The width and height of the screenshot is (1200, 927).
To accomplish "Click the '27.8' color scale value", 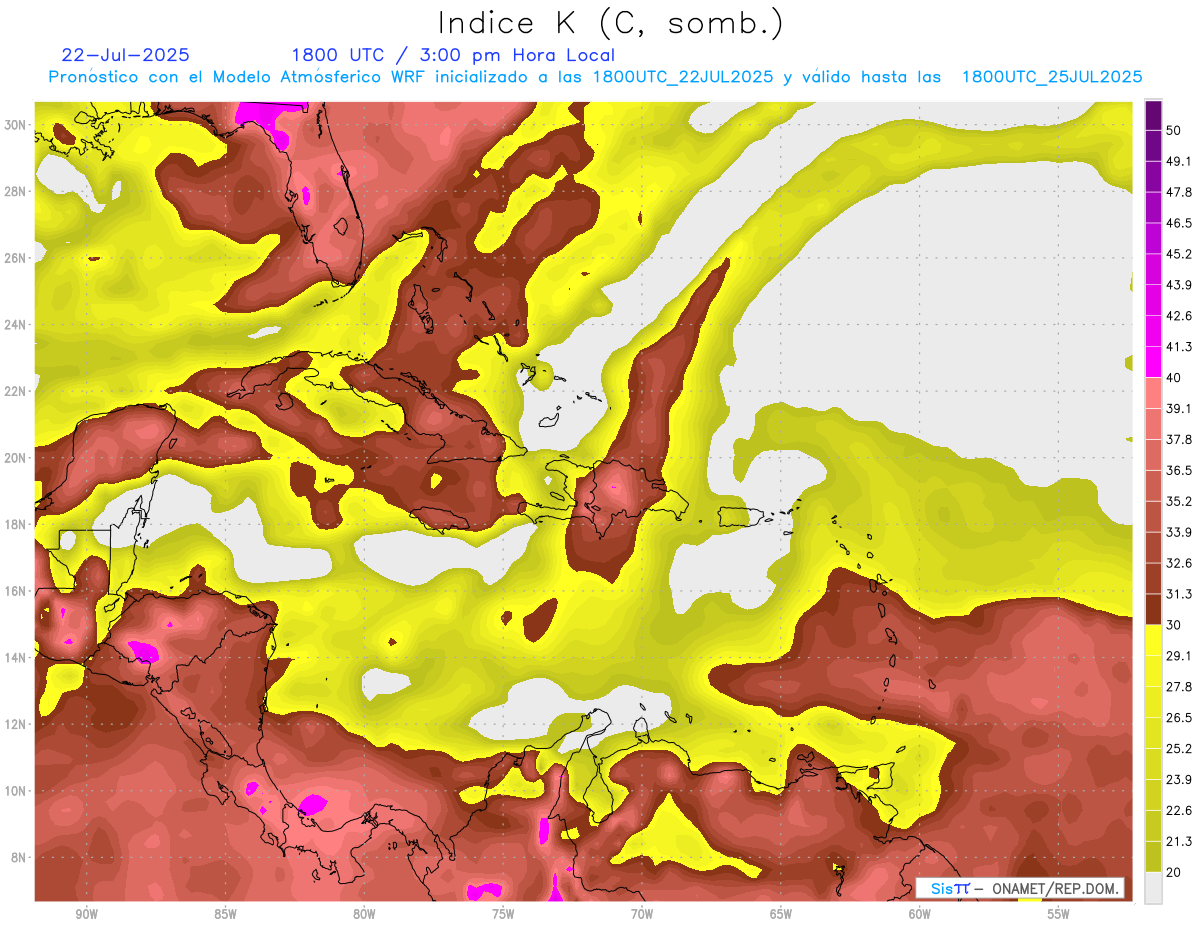I will pyautogui.click(x=1178, y=687).
